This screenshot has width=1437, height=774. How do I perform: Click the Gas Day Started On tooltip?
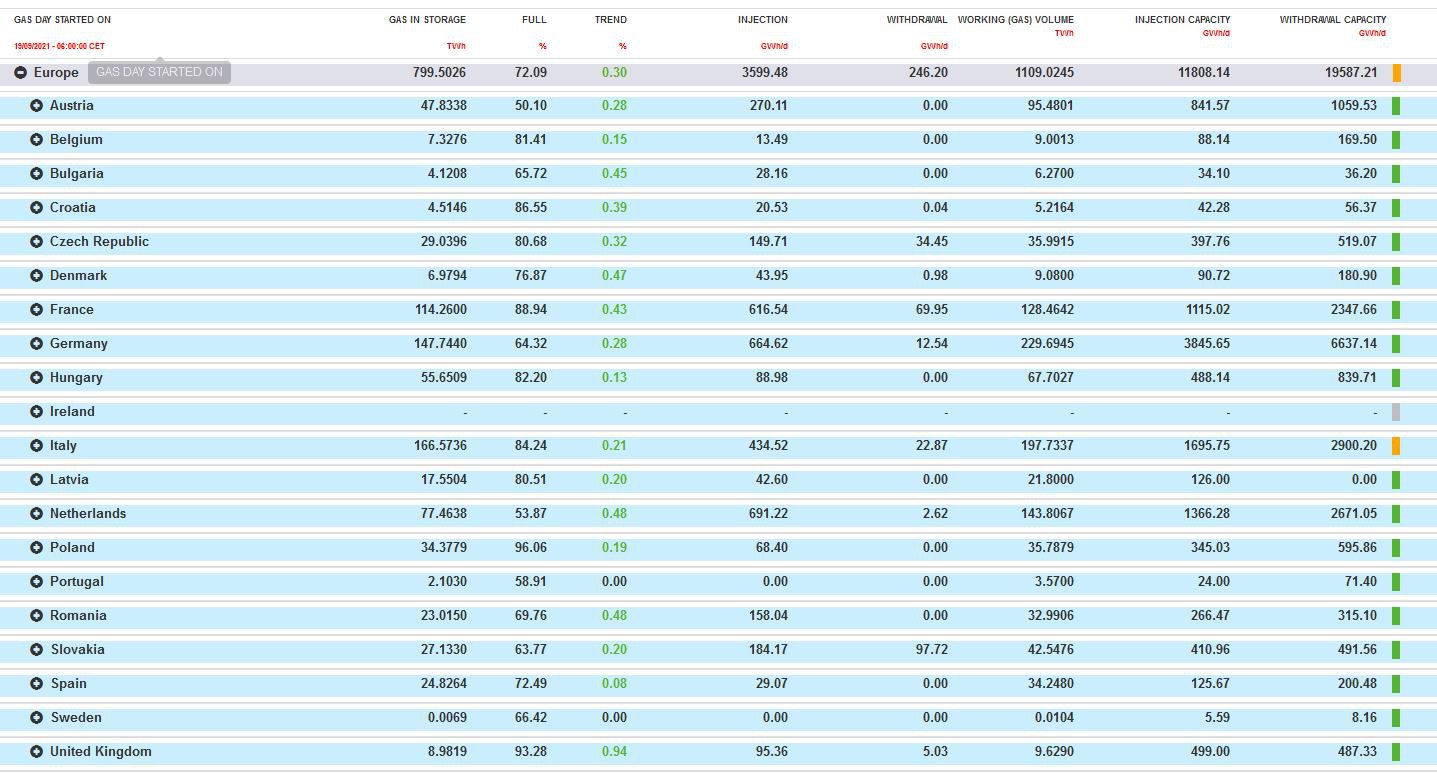pyautogui.click(x=159, y=72)
